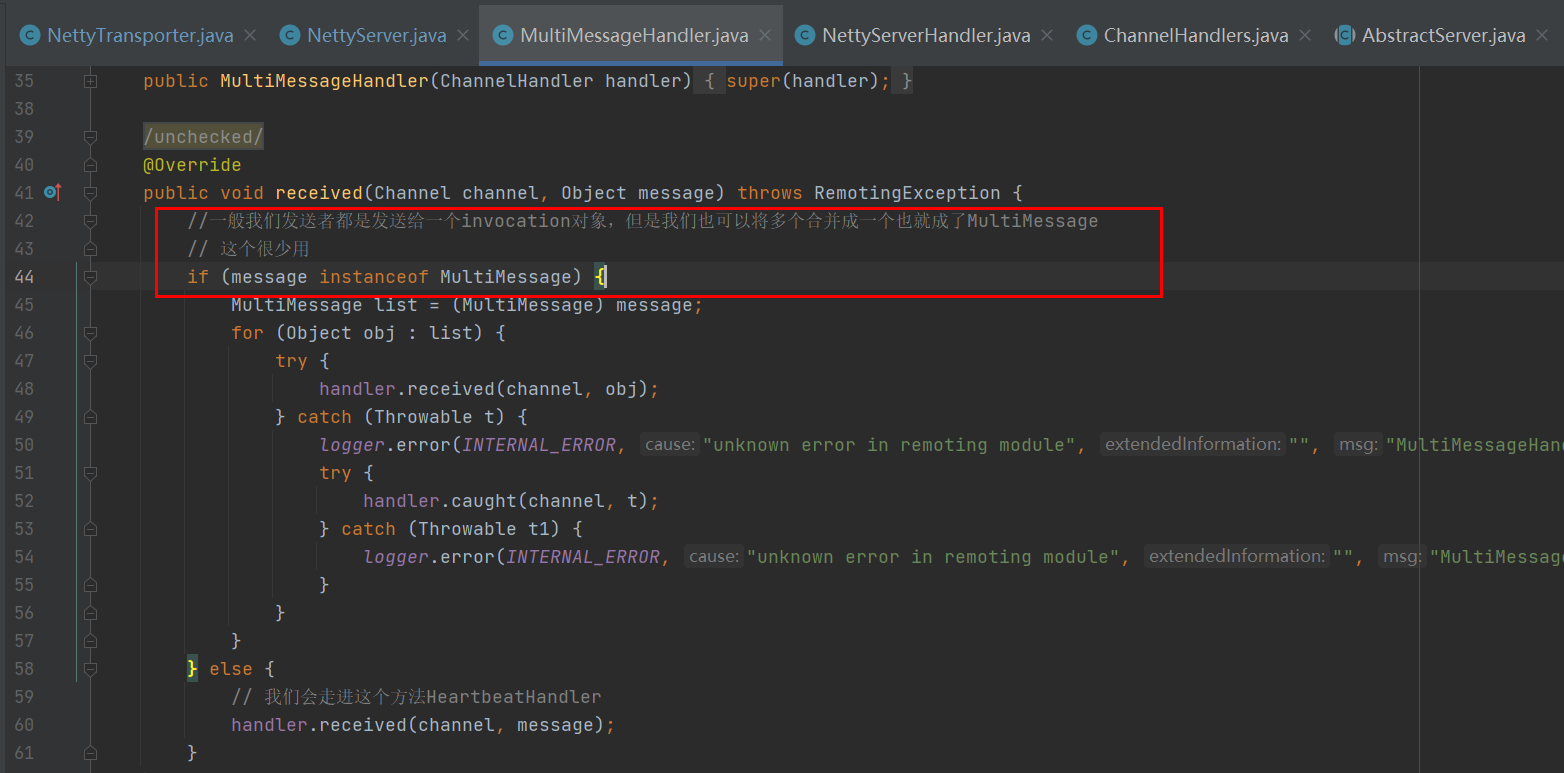1564x773 pixels.
Task: Collapse the @Override fold marker at line 40
Action: click(90, 165)
